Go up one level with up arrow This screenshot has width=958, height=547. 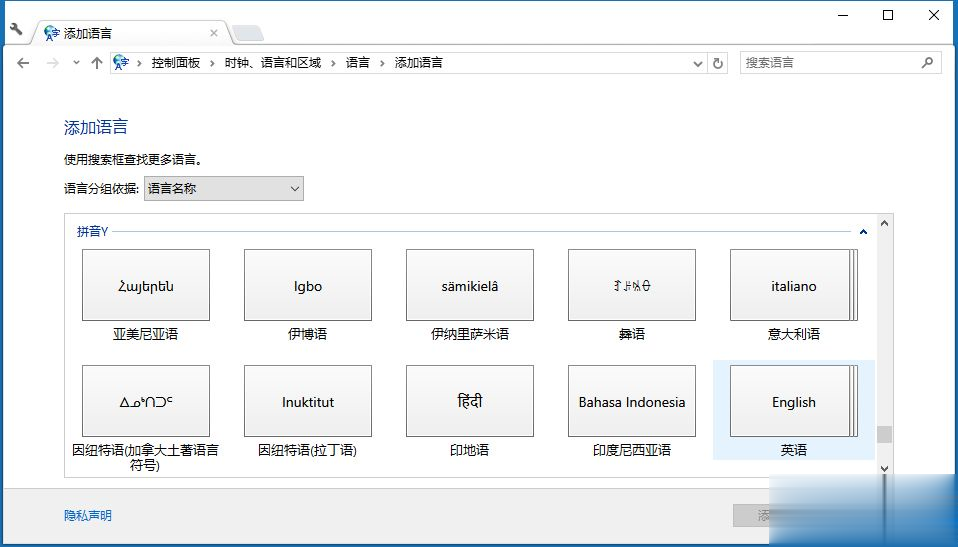(x=97, y=62)
